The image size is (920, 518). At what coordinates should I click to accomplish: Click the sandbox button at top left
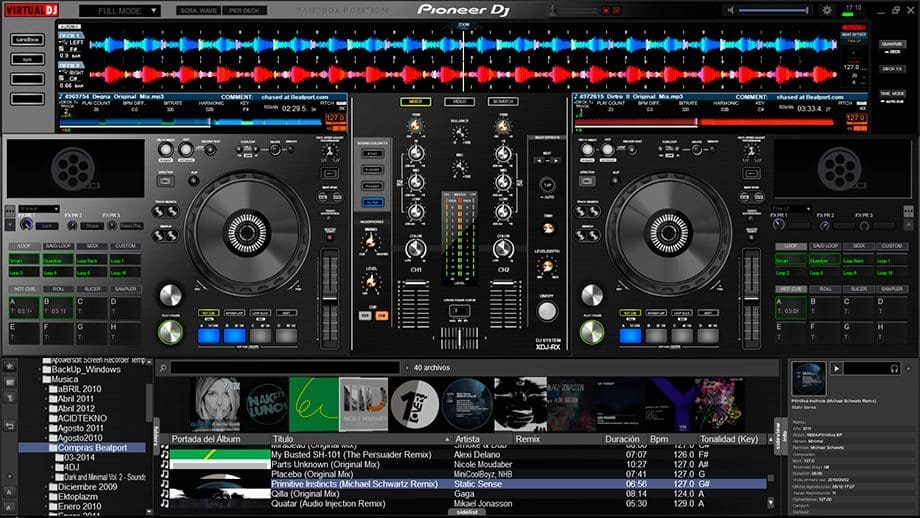[x=27, y=40]
